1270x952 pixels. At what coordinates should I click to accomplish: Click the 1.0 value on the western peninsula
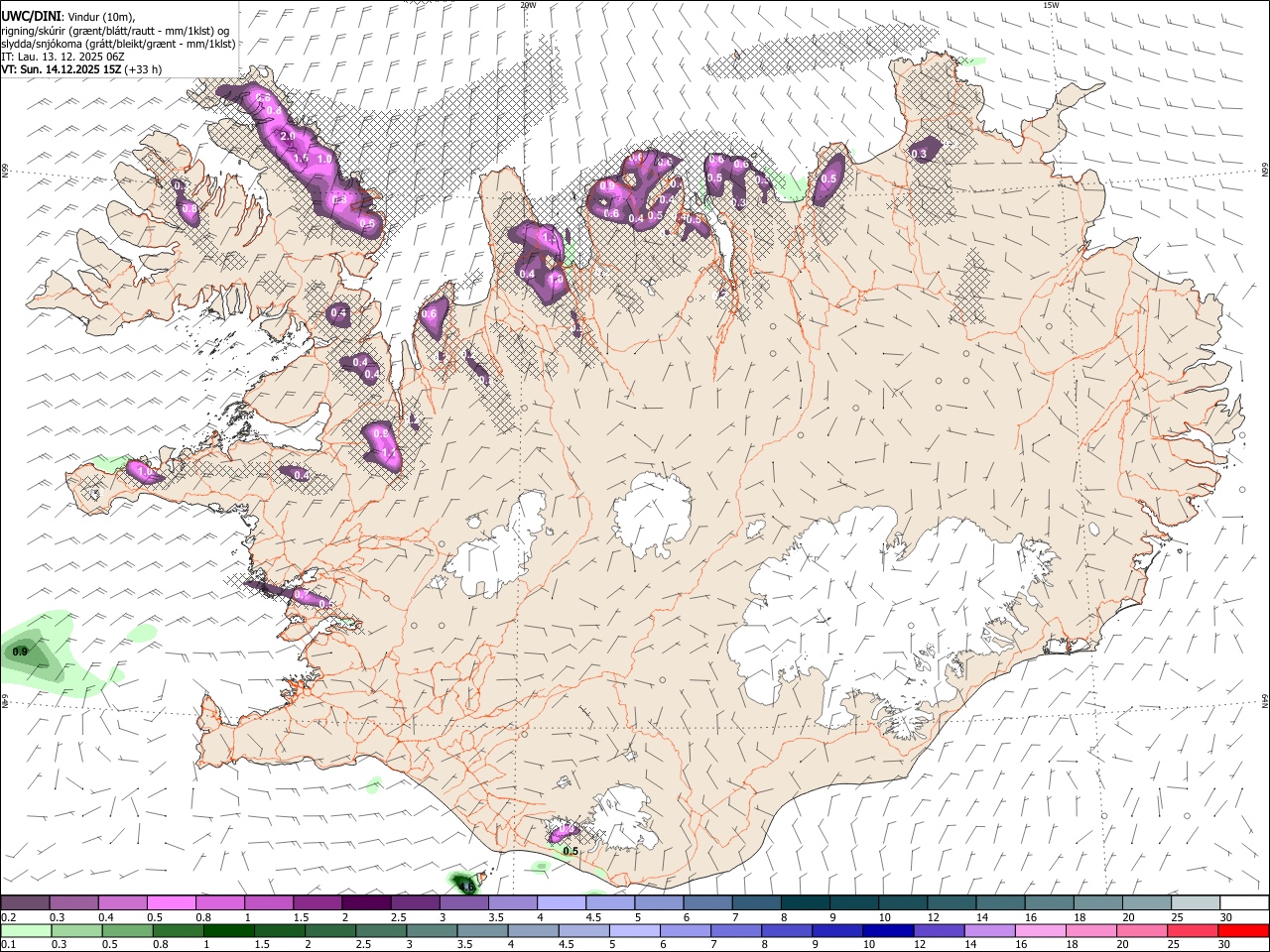(x=146, y=472)
